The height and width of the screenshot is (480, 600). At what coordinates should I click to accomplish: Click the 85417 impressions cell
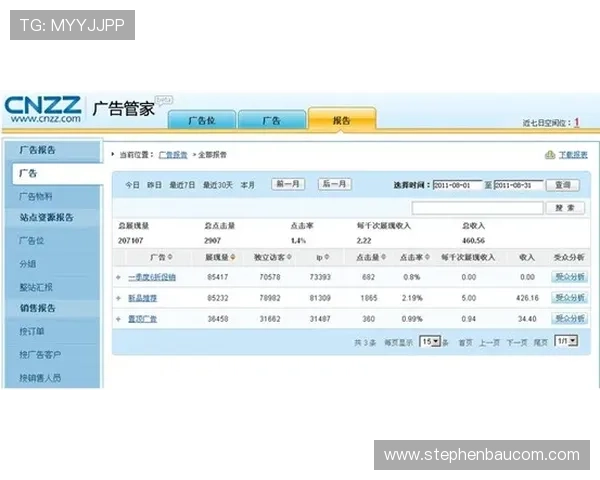[x=217, y=277]
